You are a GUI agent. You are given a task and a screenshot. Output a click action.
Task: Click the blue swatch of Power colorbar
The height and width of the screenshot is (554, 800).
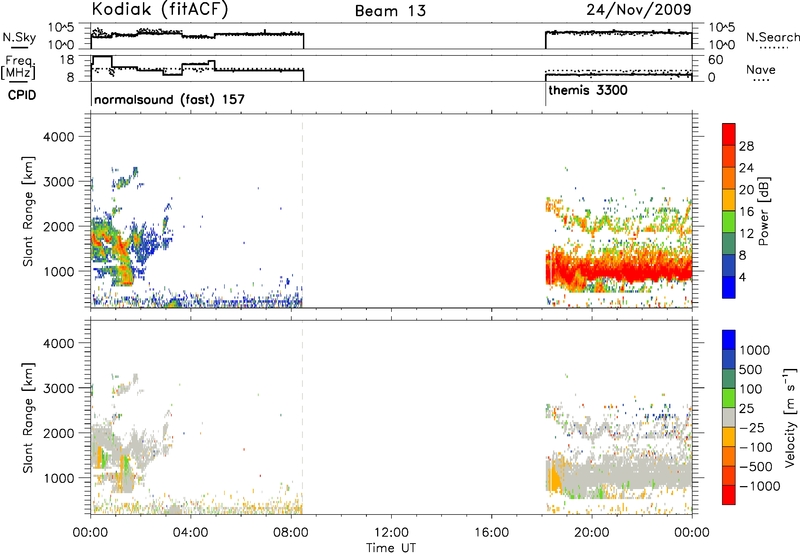(729, 287)
